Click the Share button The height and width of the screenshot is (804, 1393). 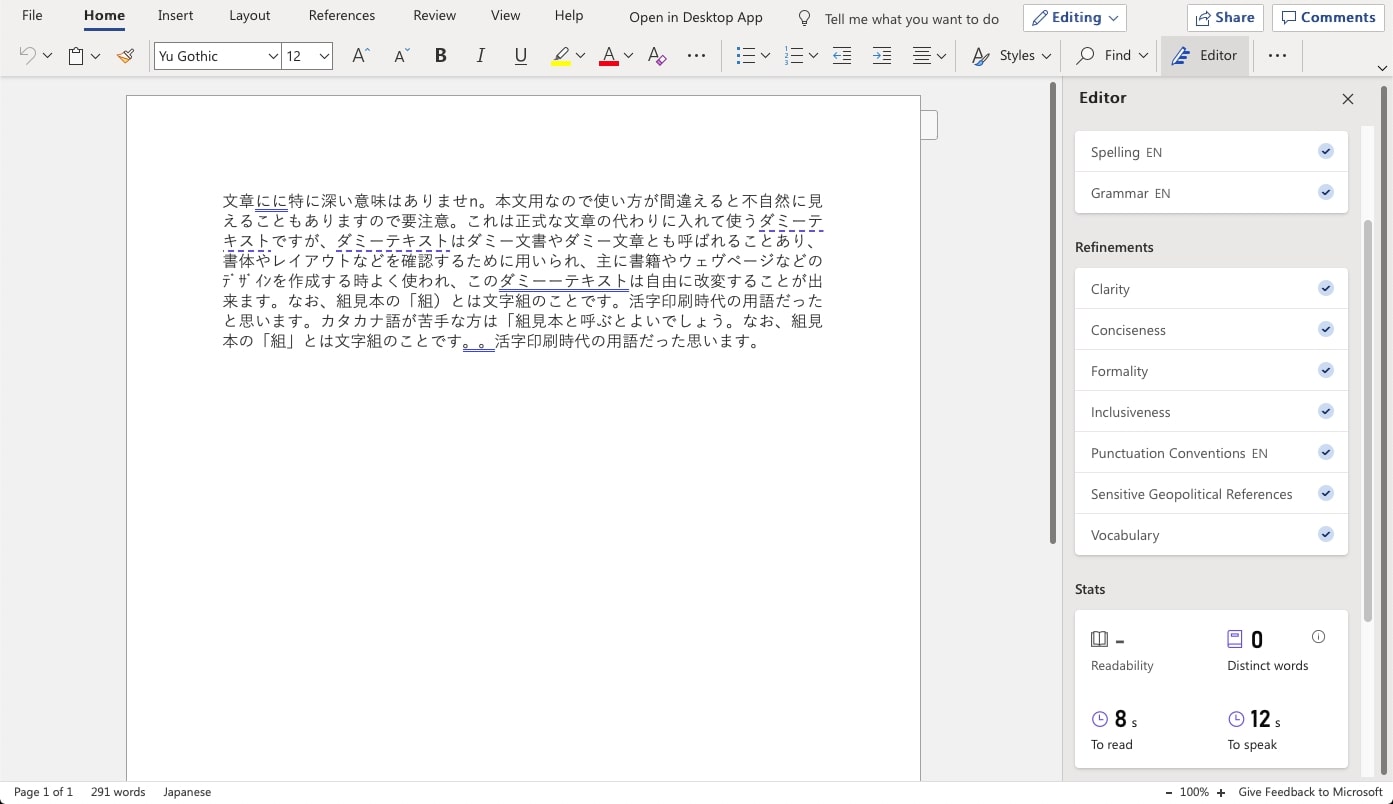(1224, 17)
